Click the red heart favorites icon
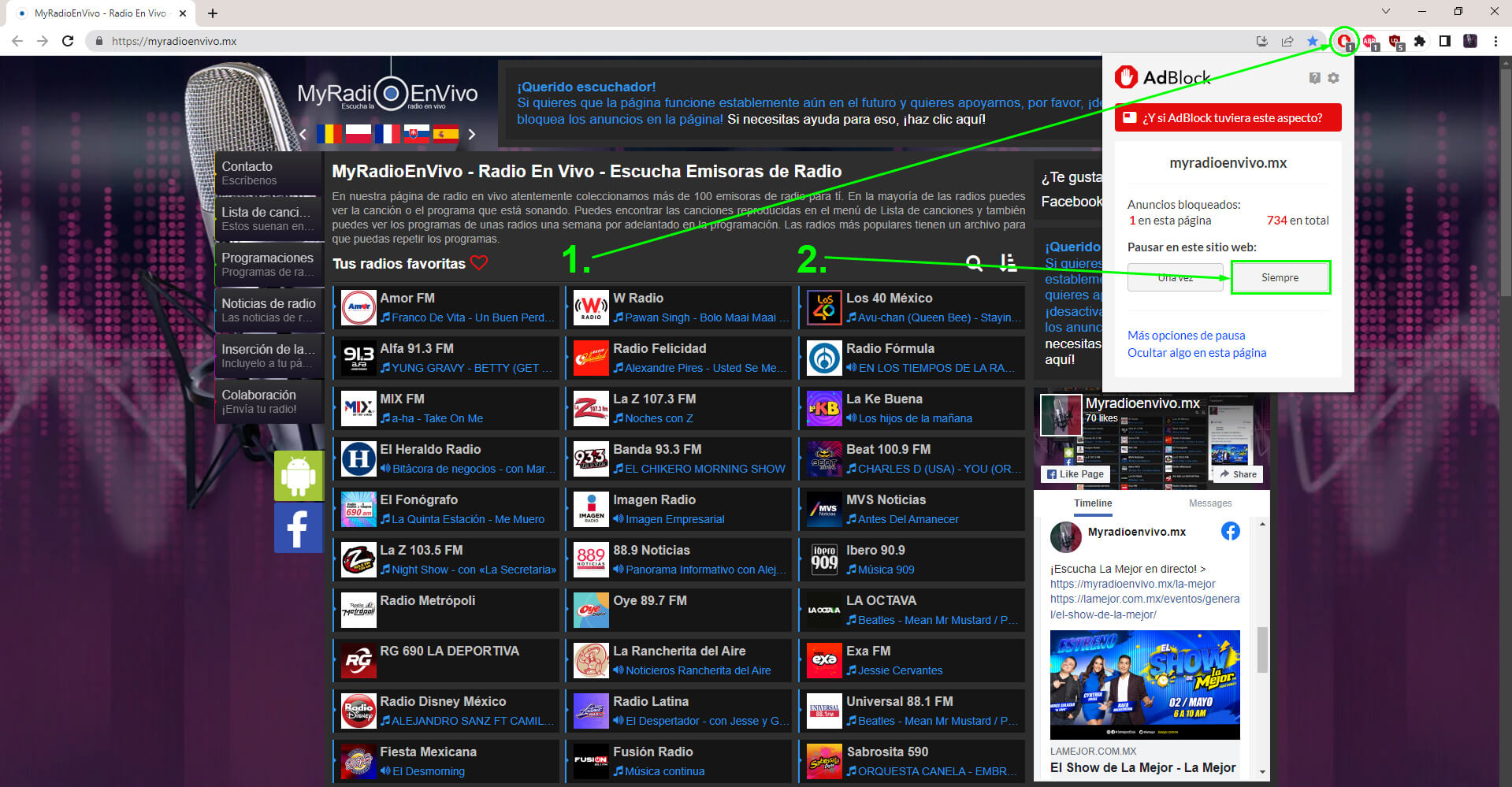Viewport: 1512px width, 787px height. (479, 262)
